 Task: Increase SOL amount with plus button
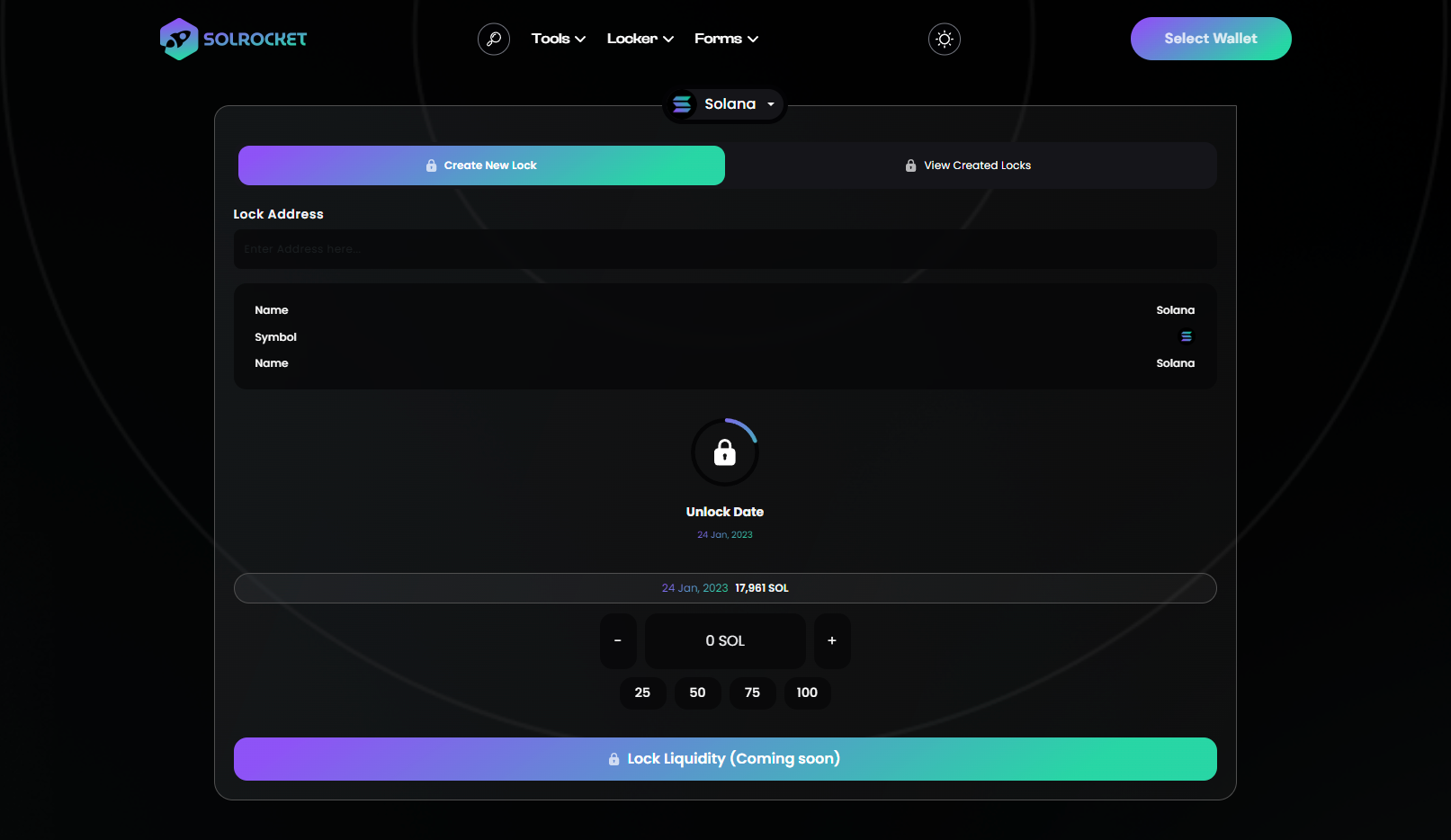tap(832, 640)
